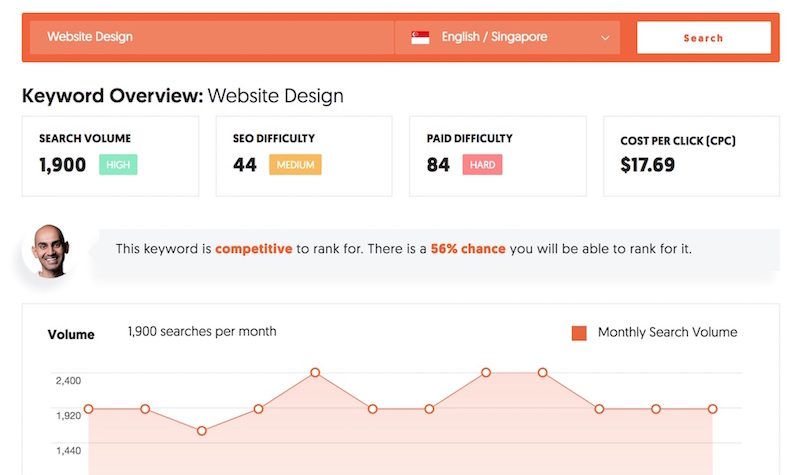
Task: Click the red HARD paid difficulty badge
Action: pos(482,164)
